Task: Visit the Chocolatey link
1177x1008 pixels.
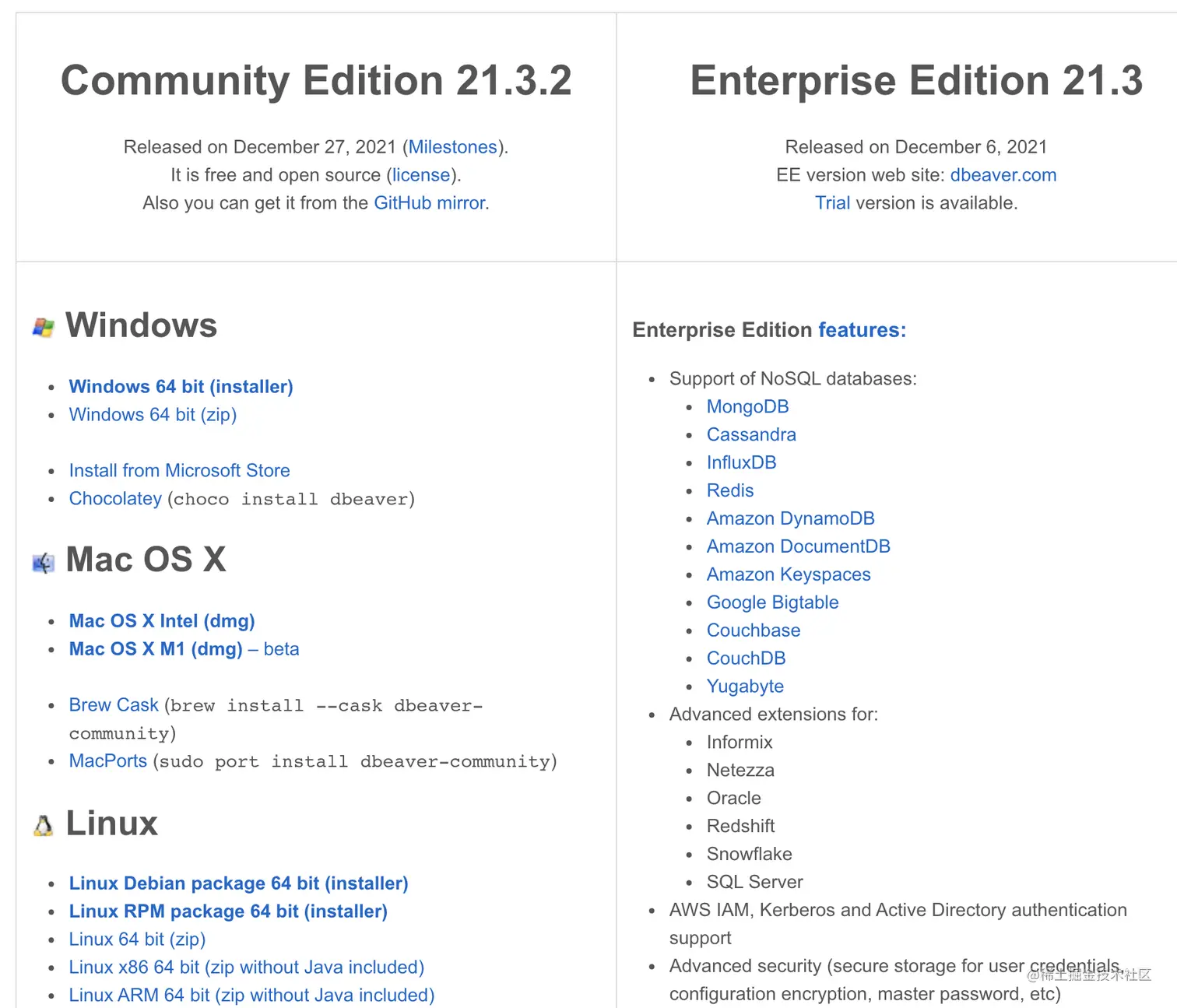Action: (115, 499)
